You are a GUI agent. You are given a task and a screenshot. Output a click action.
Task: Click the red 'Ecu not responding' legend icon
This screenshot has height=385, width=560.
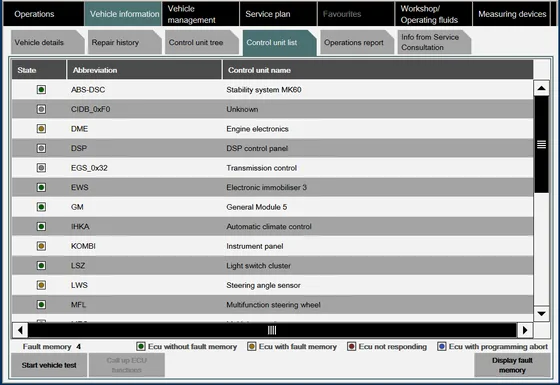pyautogui.click(x=351, y=346)
